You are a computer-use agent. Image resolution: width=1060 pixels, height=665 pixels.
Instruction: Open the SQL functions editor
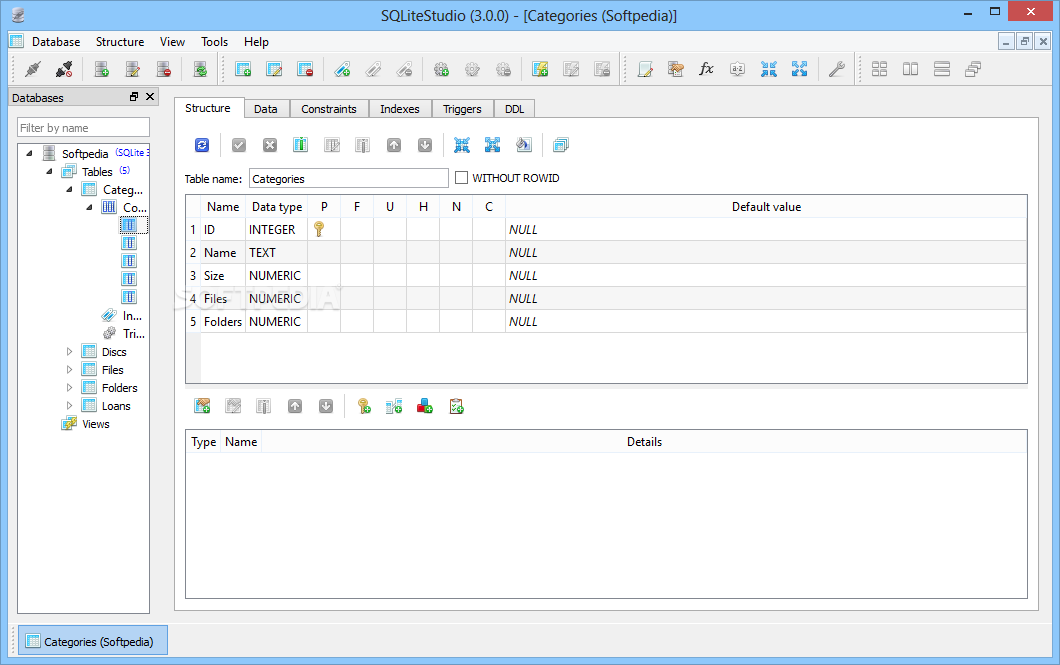707,68
